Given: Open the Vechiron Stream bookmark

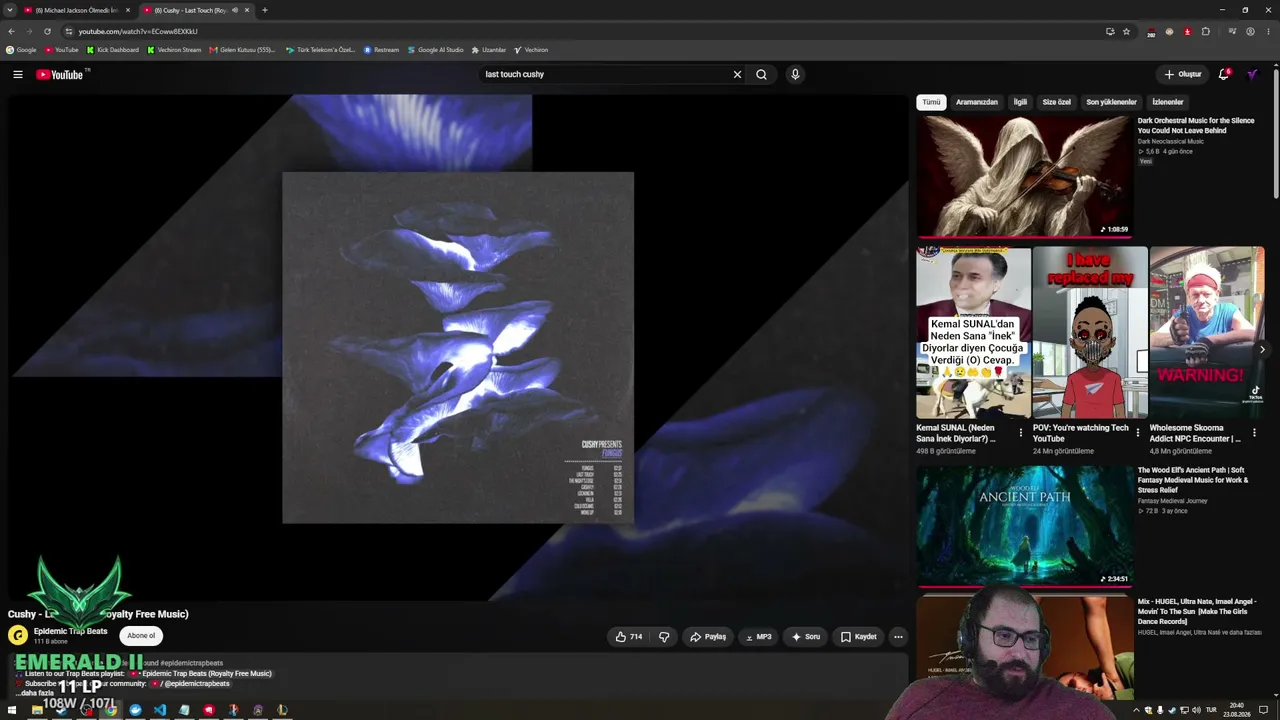Looking at the screenshot, I should [174, 50].
